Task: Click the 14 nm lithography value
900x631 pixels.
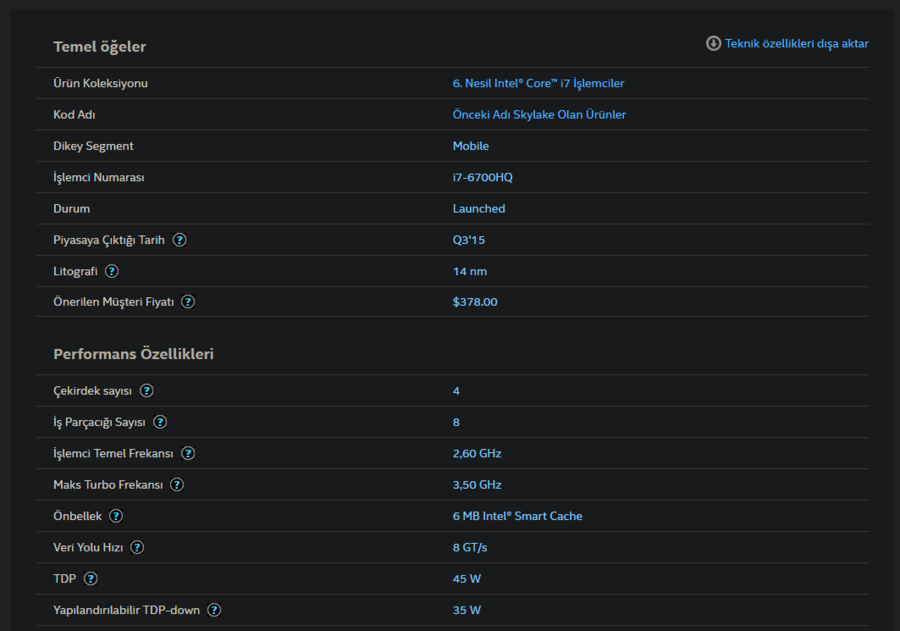Action: tap(470, 271)
